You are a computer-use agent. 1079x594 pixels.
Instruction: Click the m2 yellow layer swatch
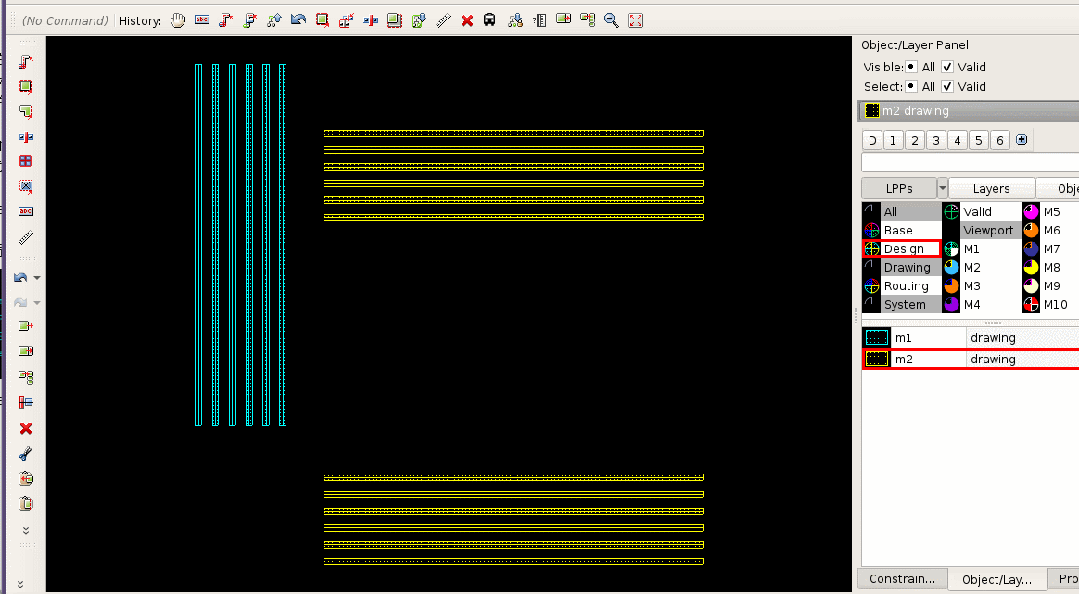coord(877,359)
